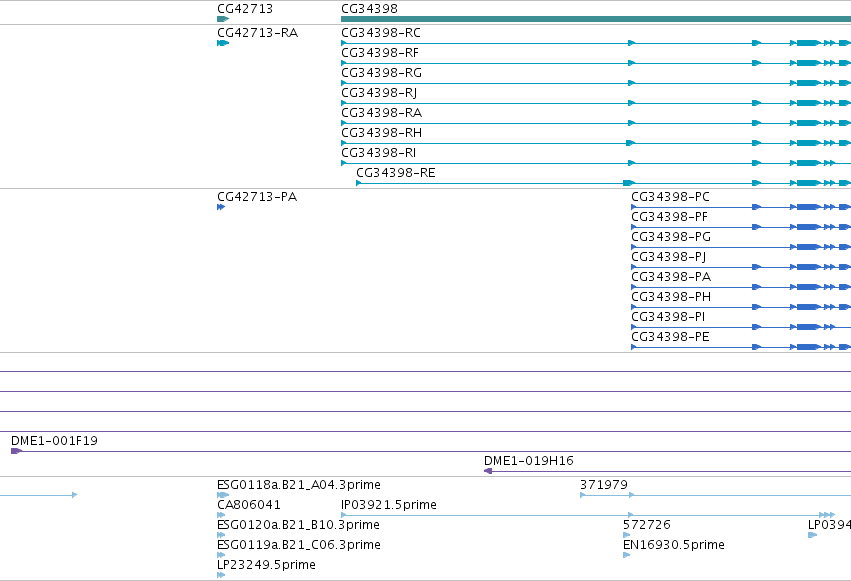This screenshot has width=851, height=581.
Task: Select feature 371979 label
Action: 604,485
